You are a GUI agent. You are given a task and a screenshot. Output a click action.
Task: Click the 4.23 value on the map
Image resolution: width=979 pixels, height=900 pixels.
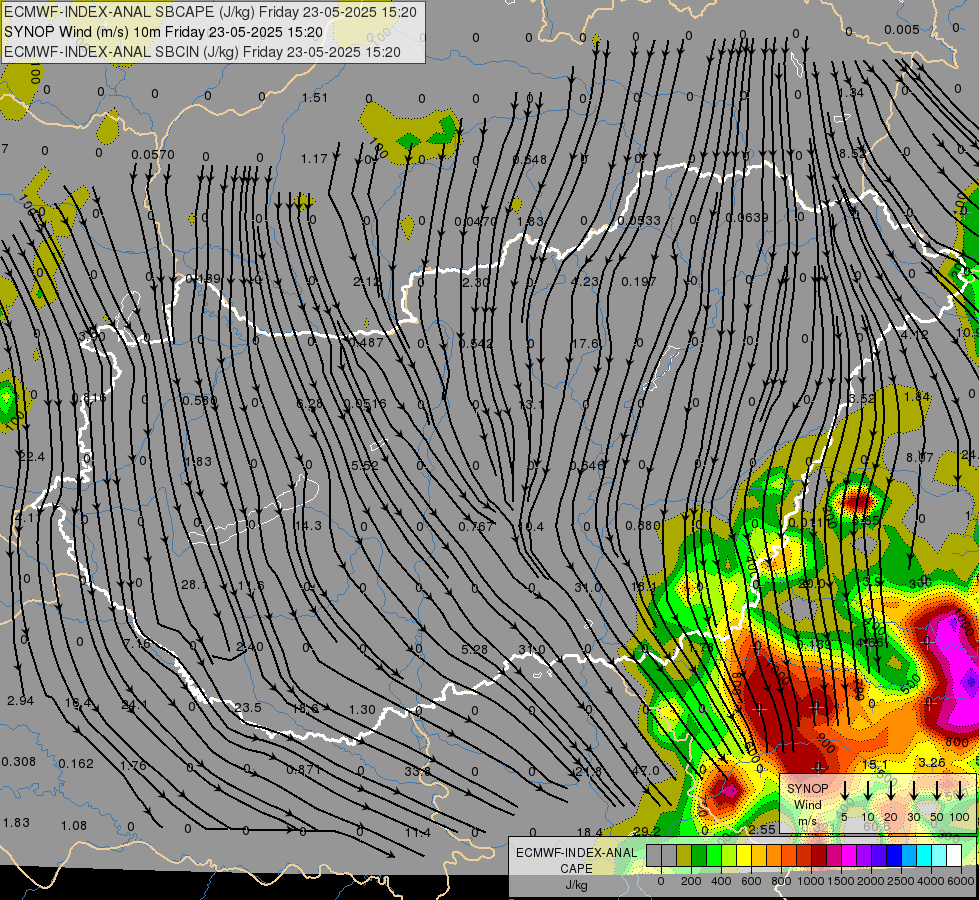585,282
